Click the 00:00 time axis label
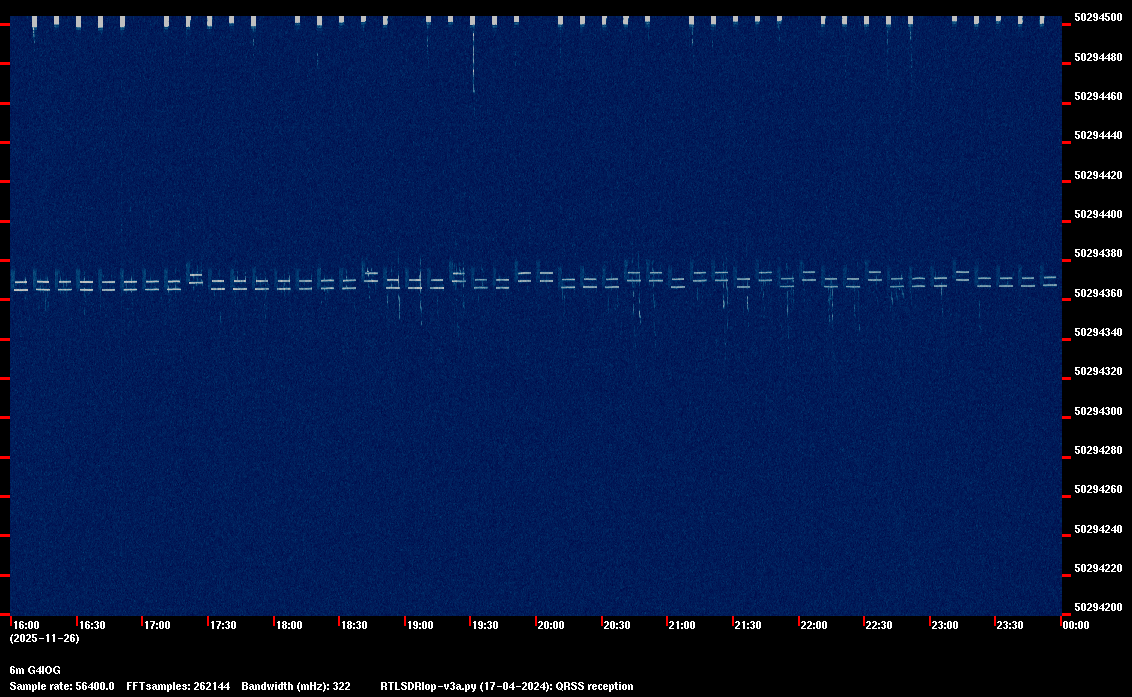 (x=1076, y=625)
